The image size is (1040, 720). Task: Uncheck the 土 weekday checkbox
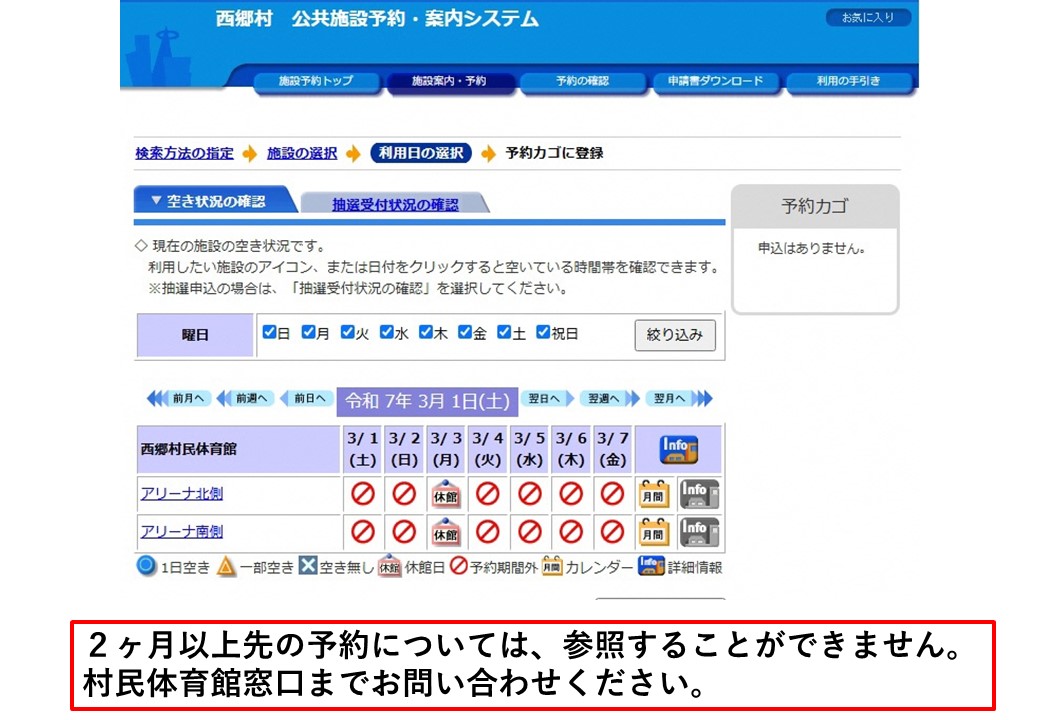[x=504, y=332]
